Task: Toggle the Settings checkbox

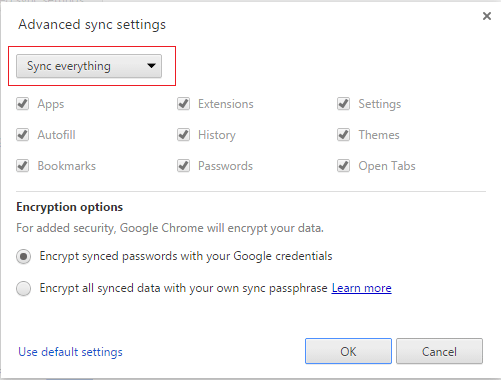Action: 343,104
